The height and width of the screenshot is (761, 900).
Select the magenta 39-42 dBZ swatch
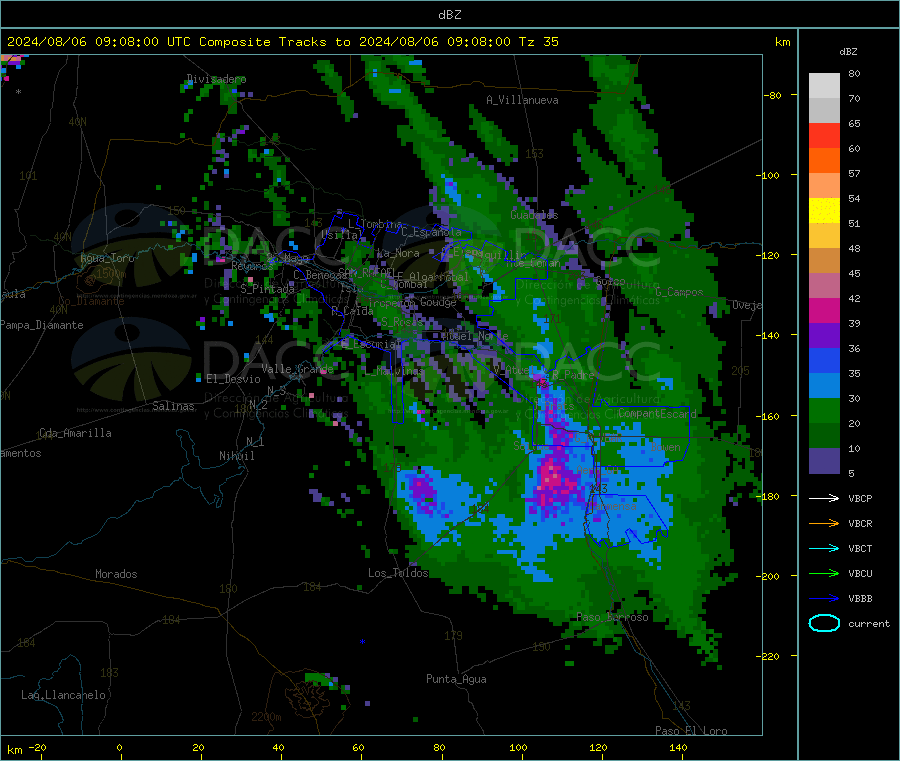(x=824, y=310)
